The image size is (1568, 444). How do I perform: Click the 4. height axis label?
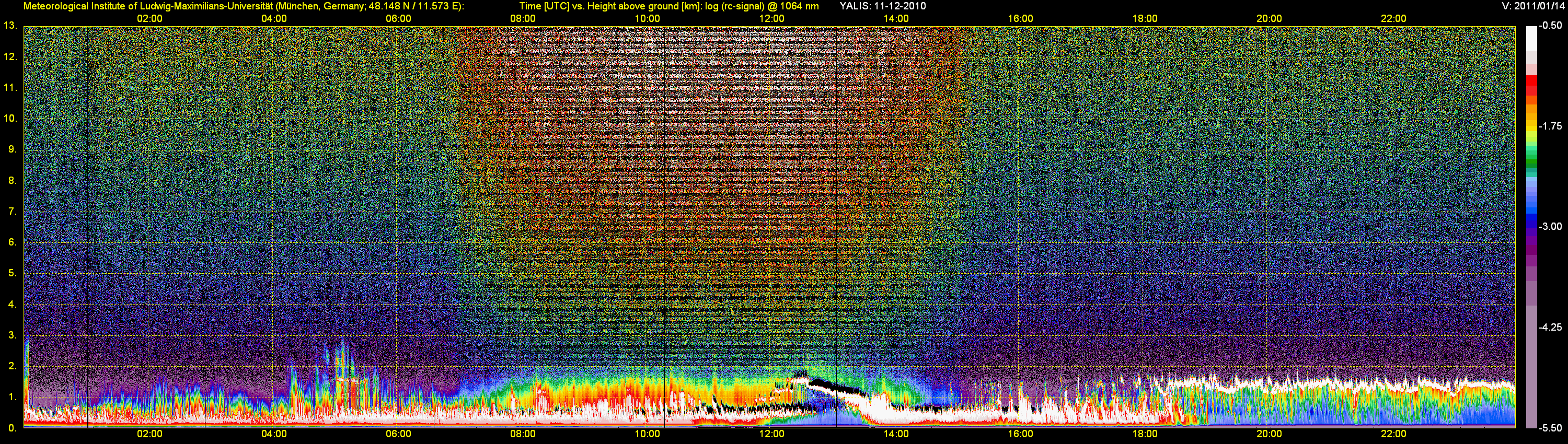coord(12,304)
